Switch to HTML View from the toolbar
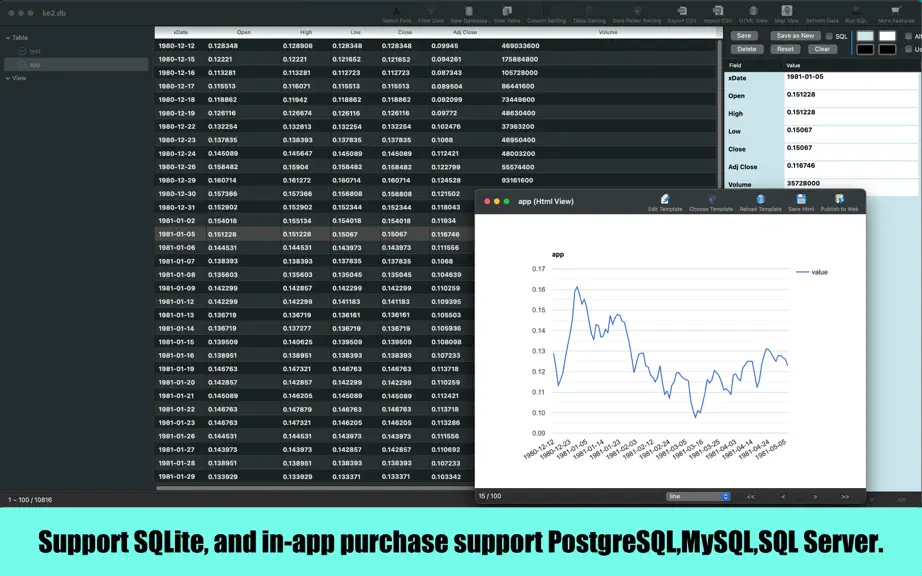 (x=753, y=11)
